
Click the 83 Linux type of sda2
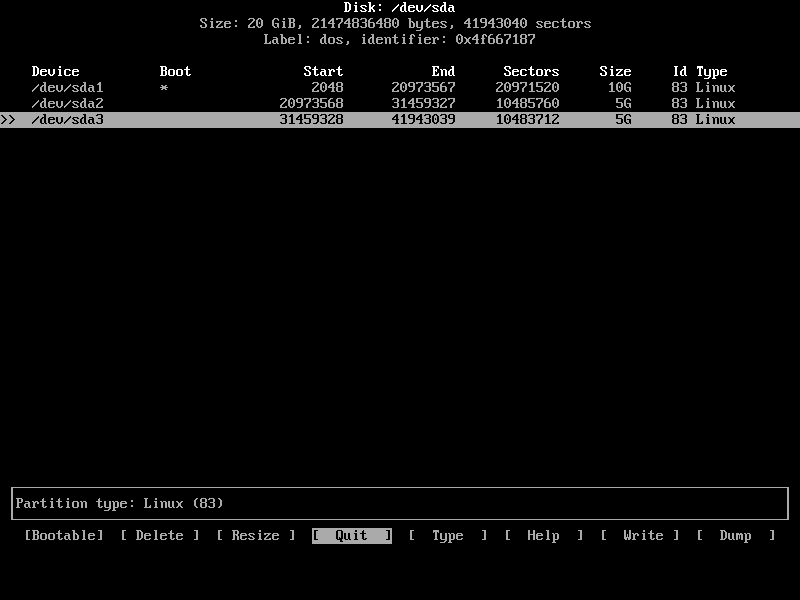[x=704, y=104]
